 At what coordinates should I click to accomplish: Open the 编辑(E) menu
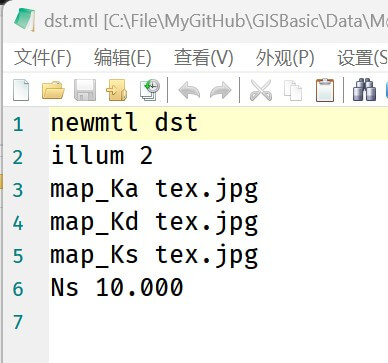pos(123,58)
